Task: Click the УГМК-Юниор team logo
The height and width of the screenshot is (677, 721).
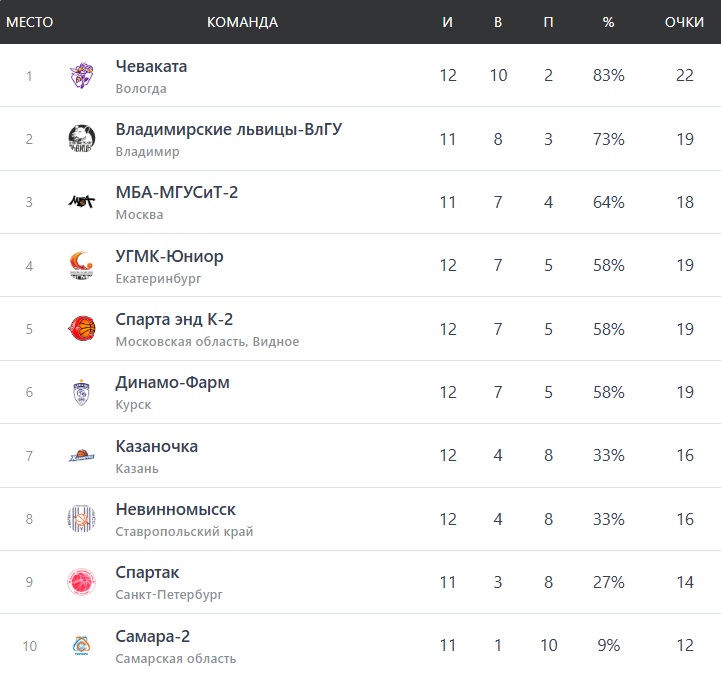Action: pos(82,265)
